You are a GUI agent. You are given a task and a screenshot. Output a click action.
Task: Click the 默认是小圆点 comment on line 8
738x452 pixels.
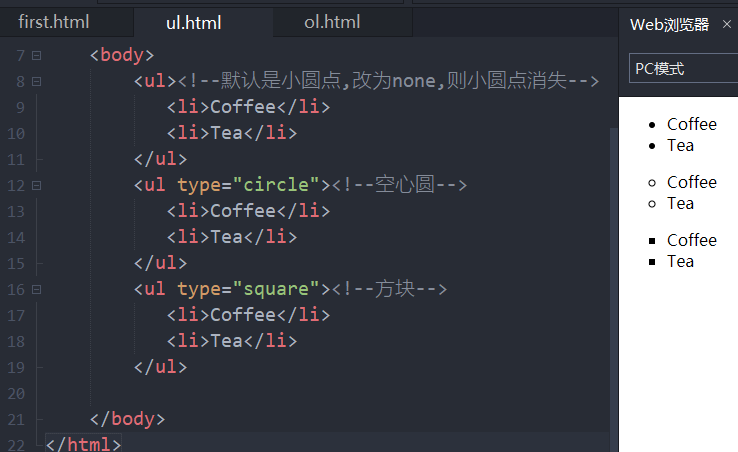[x=387, y=81]
